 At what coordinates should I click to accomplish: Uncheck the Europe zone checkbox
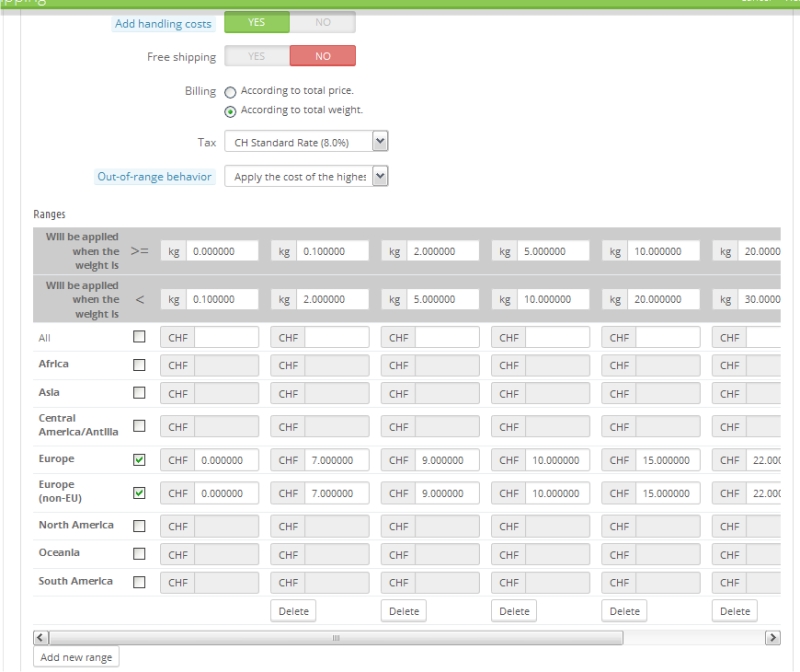pos(139,460)
